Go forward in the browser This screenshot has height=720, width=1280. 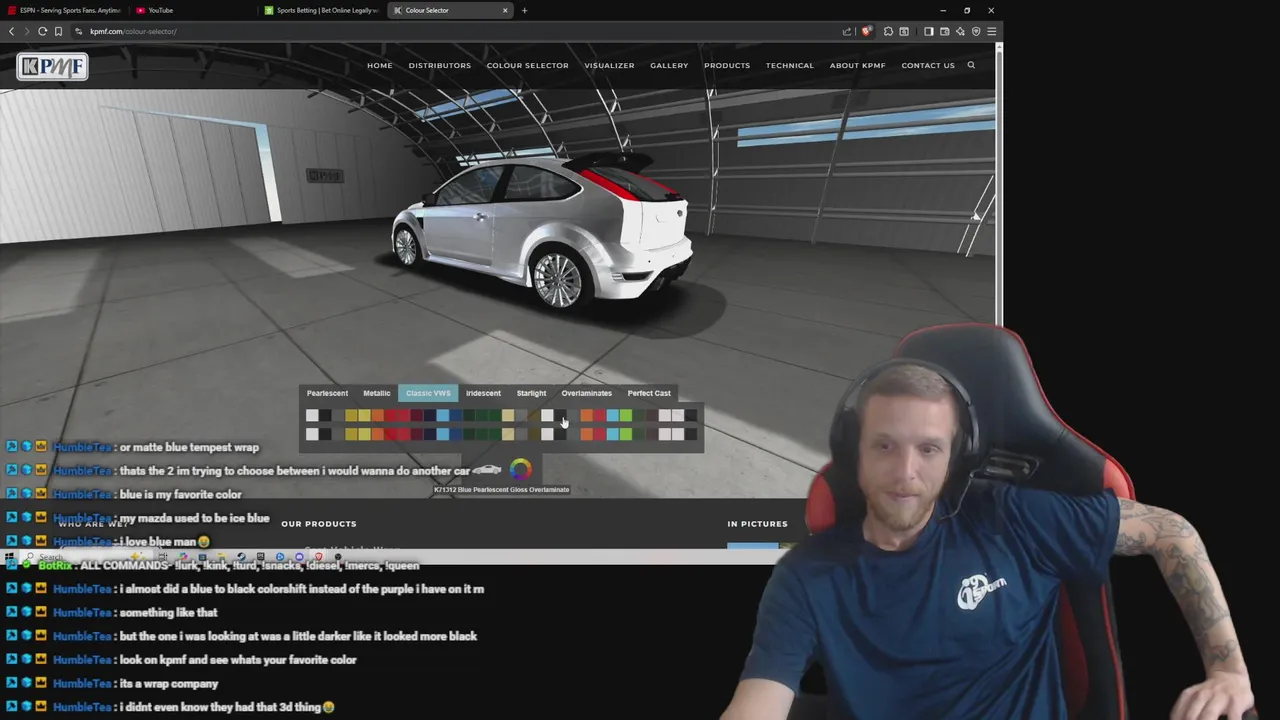[x=27, y=31]
